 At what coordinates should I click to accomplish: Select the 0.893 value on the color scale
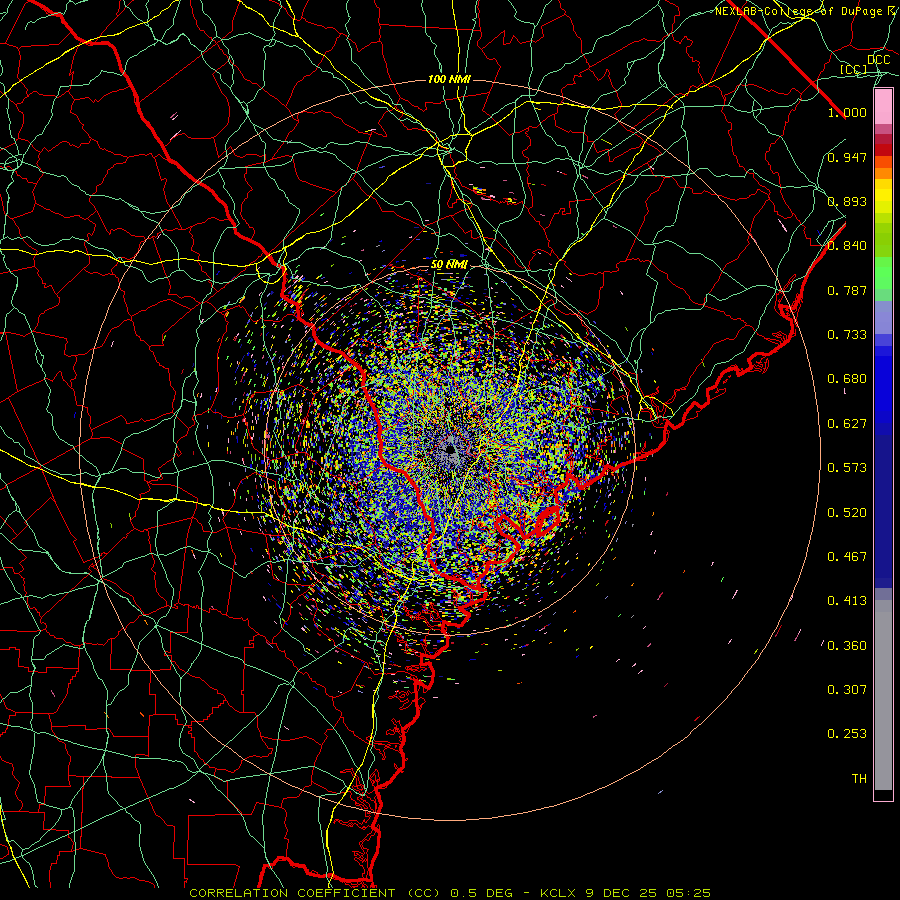point(847,201)
